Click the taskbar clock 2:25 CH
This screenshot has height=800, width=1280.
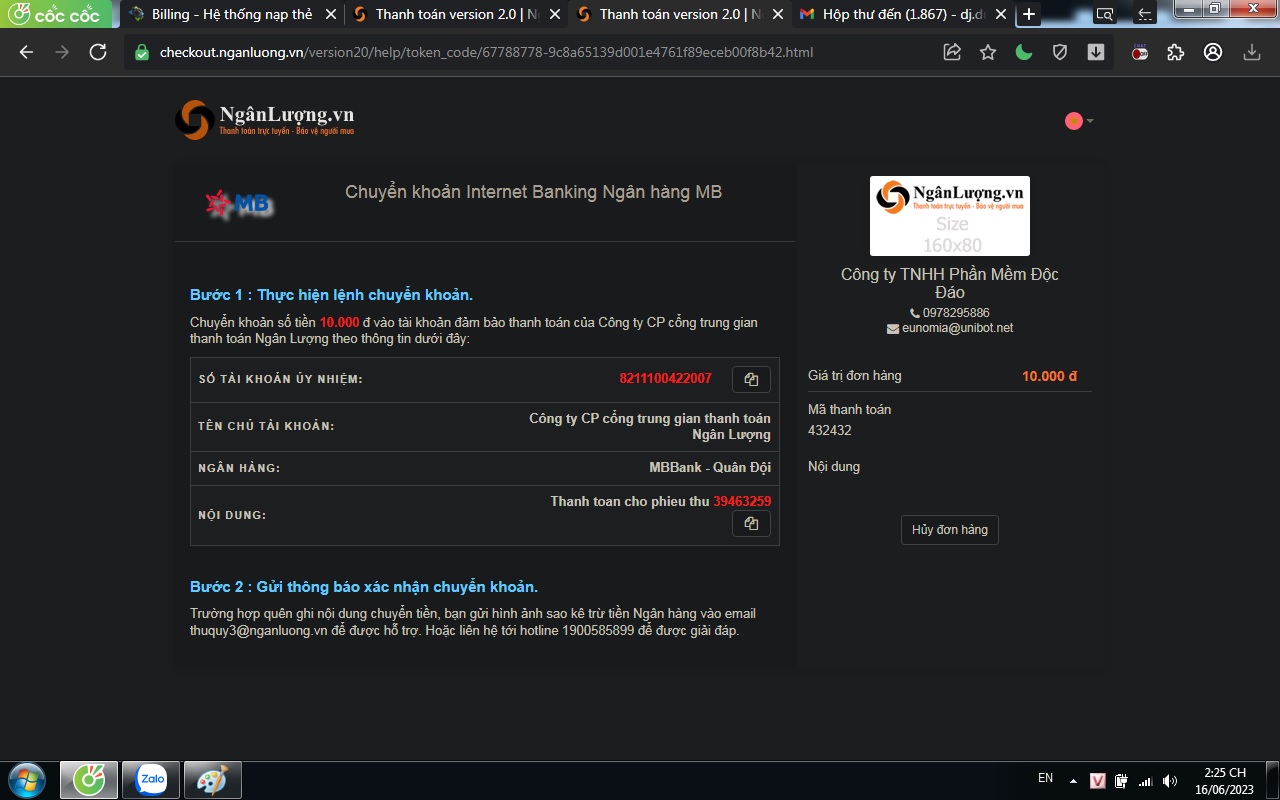(x=1224, y=781)
